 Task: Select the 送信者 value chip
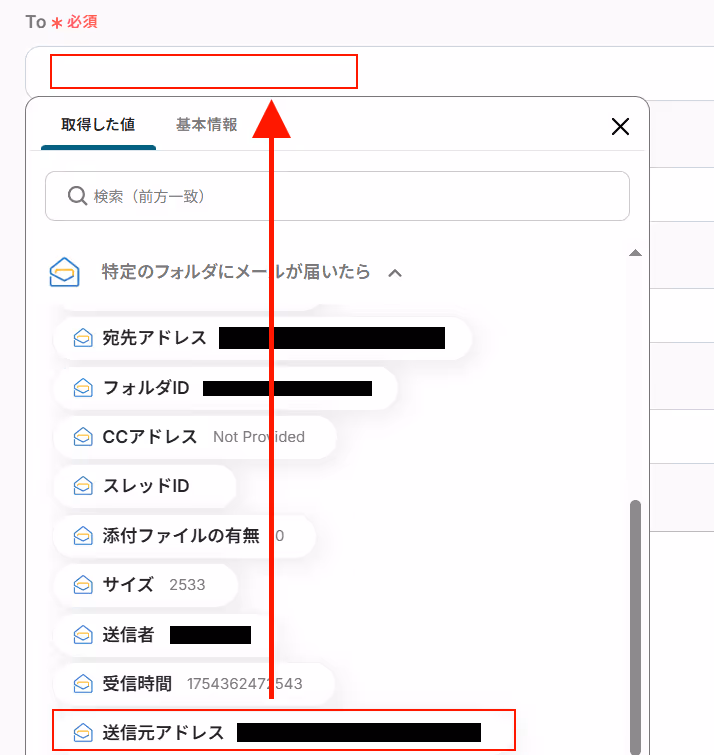[162, 635]
